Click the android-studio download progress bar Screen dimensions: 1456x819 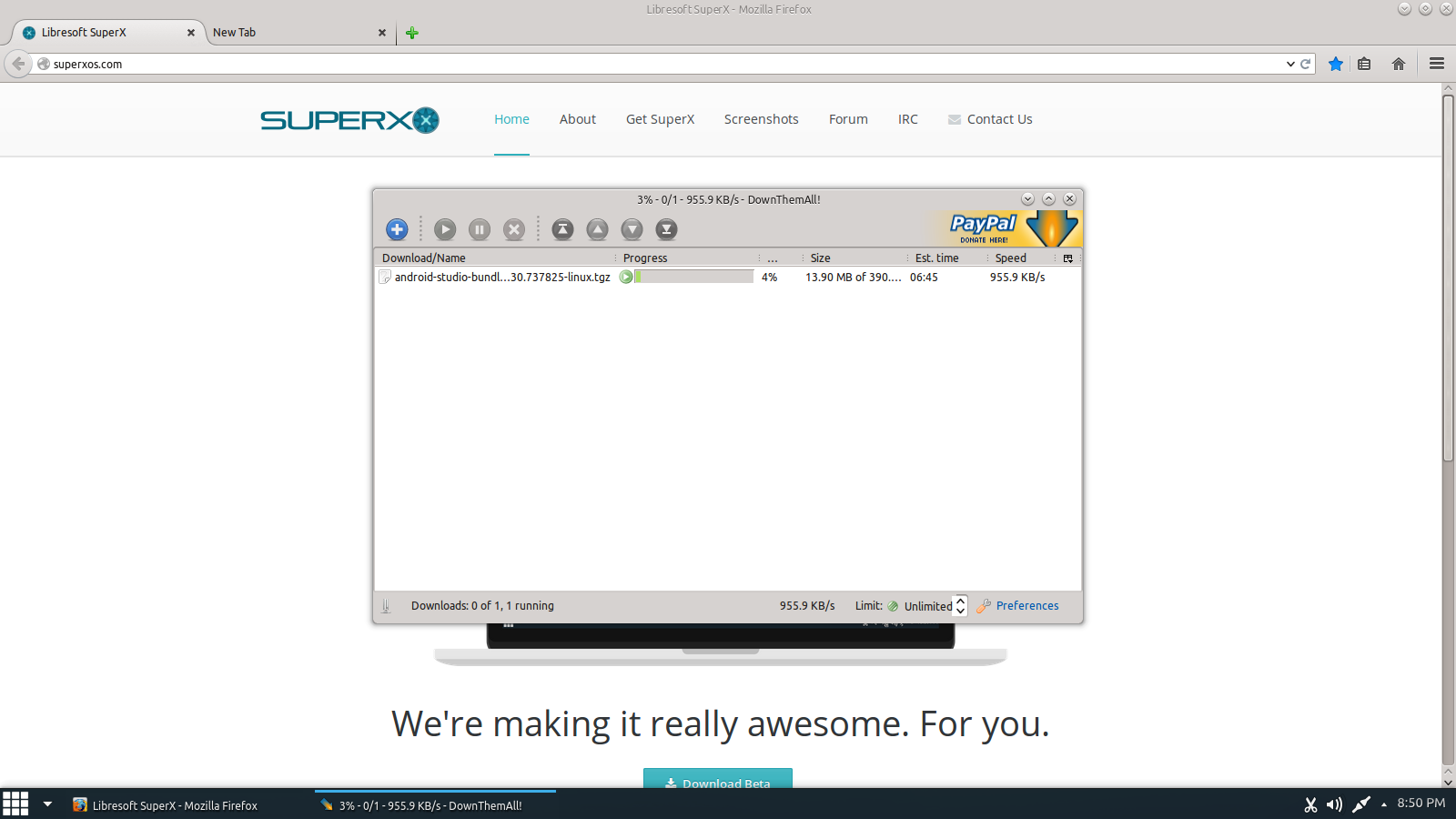694,278
